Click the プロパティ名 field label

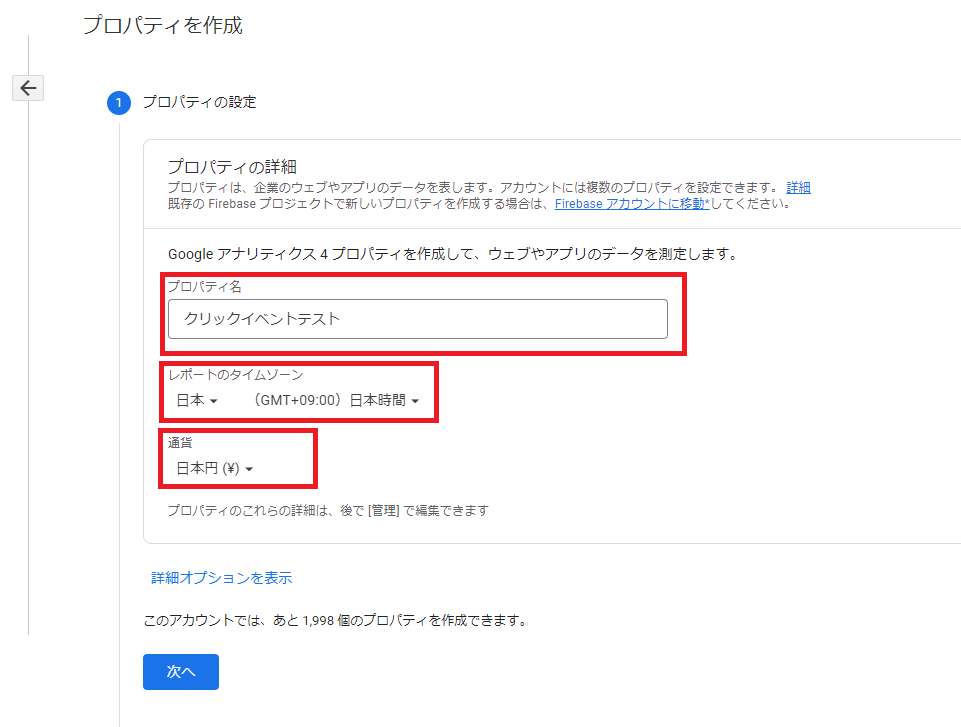(205, 286)
